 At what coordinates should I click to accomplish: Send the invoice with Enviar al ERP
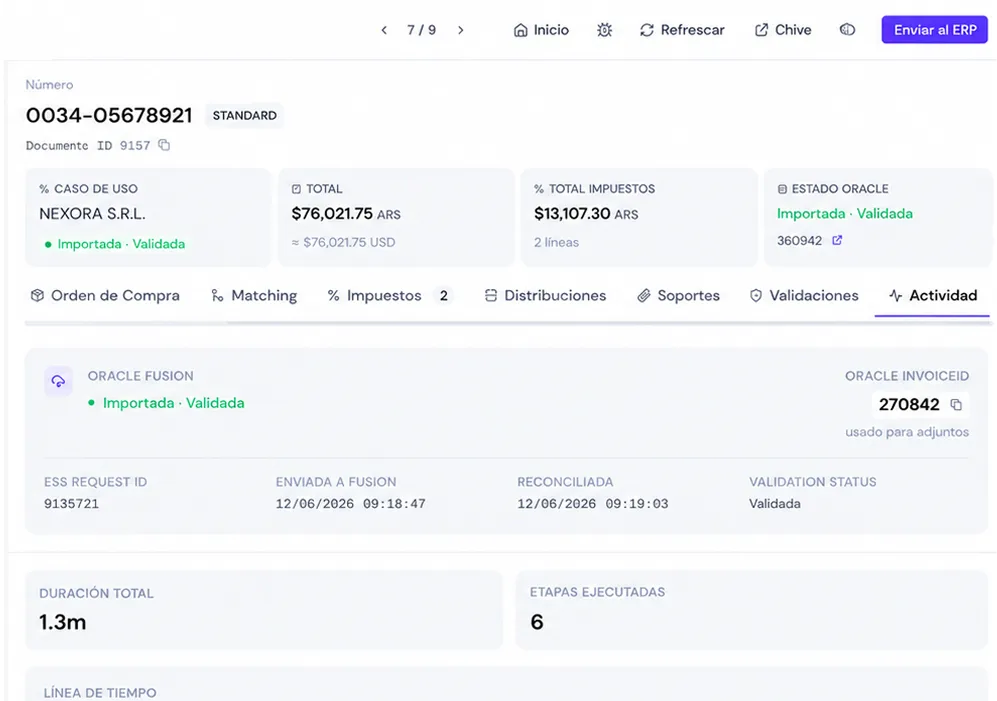[x=935, y=30]
